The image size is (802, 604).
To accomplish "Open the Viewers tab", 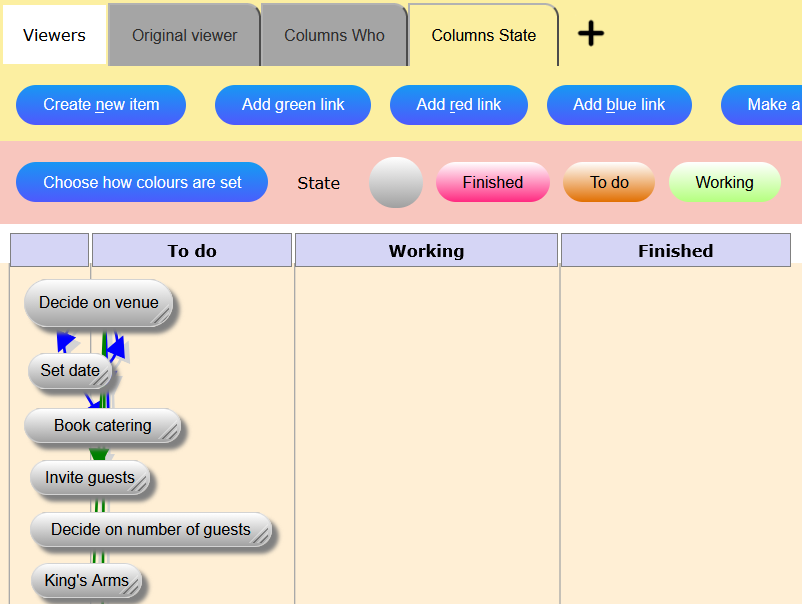I will tap(54, 35).
